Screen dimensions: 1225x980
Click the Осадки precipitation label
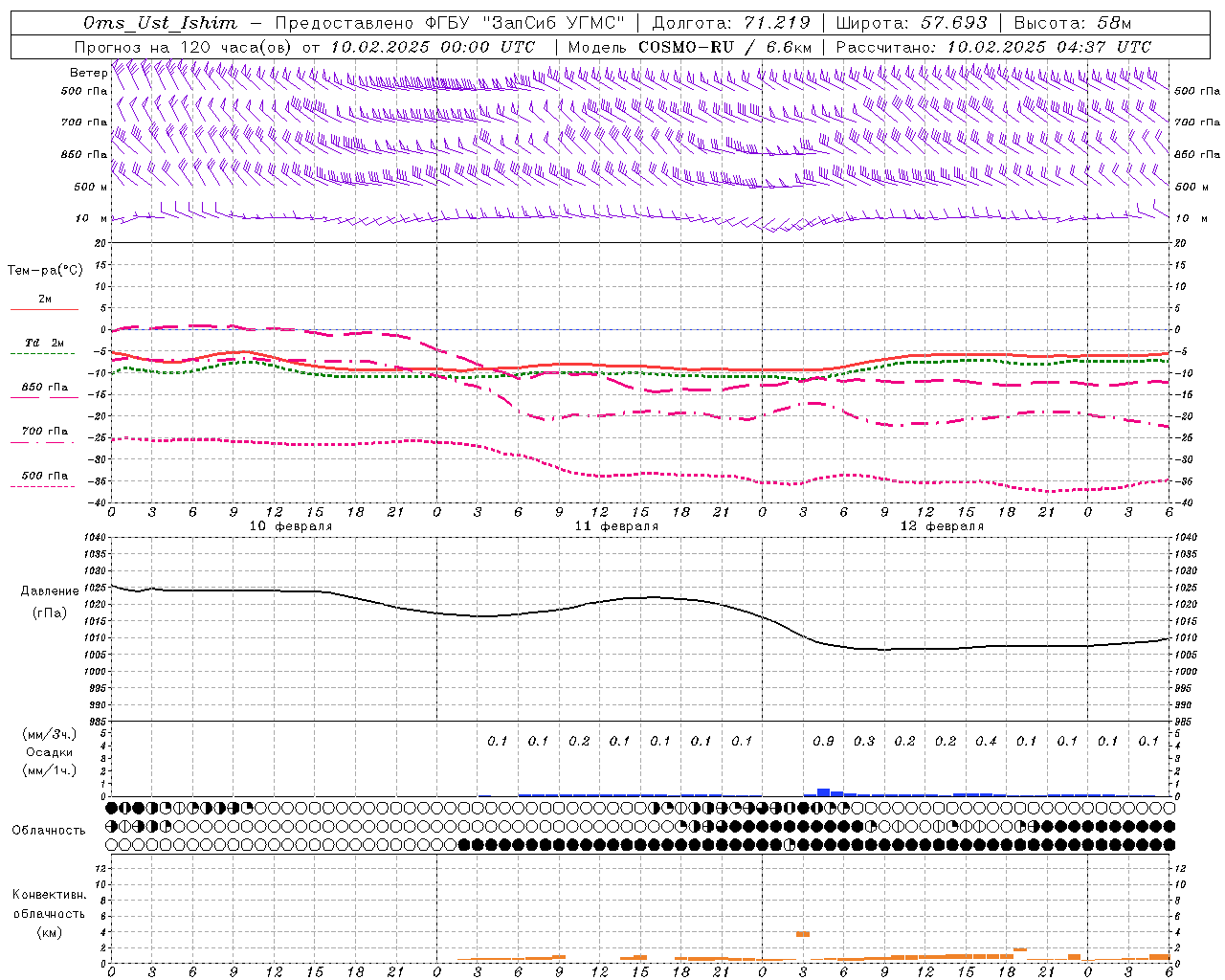[50, 752]
